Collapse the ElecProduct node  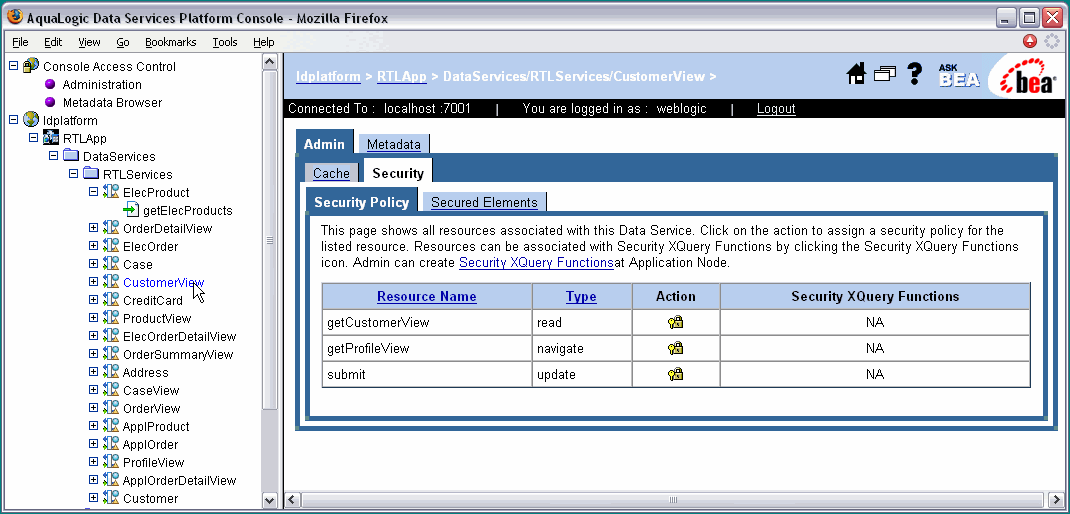93,192
